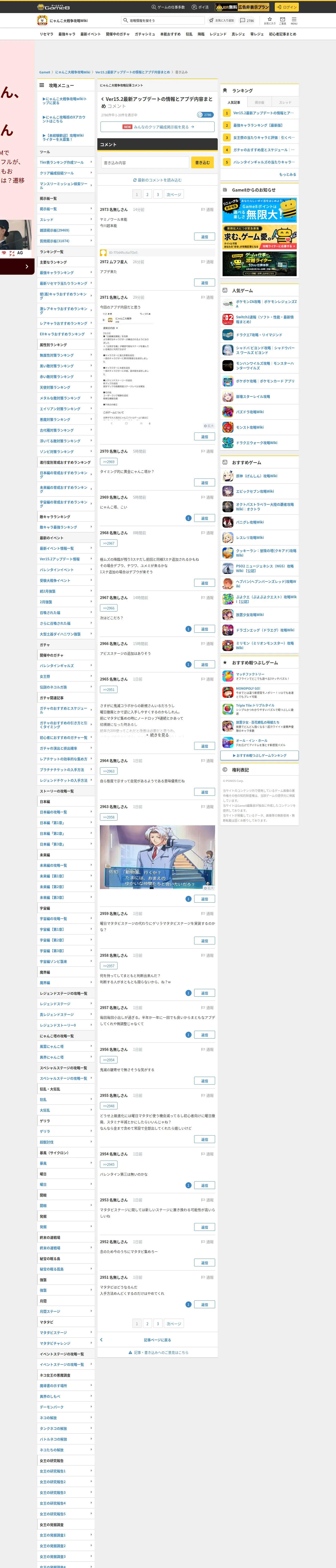
Task: Open the Tier表ランキング作成ツール sidebar row
Action: pos(66,163)
